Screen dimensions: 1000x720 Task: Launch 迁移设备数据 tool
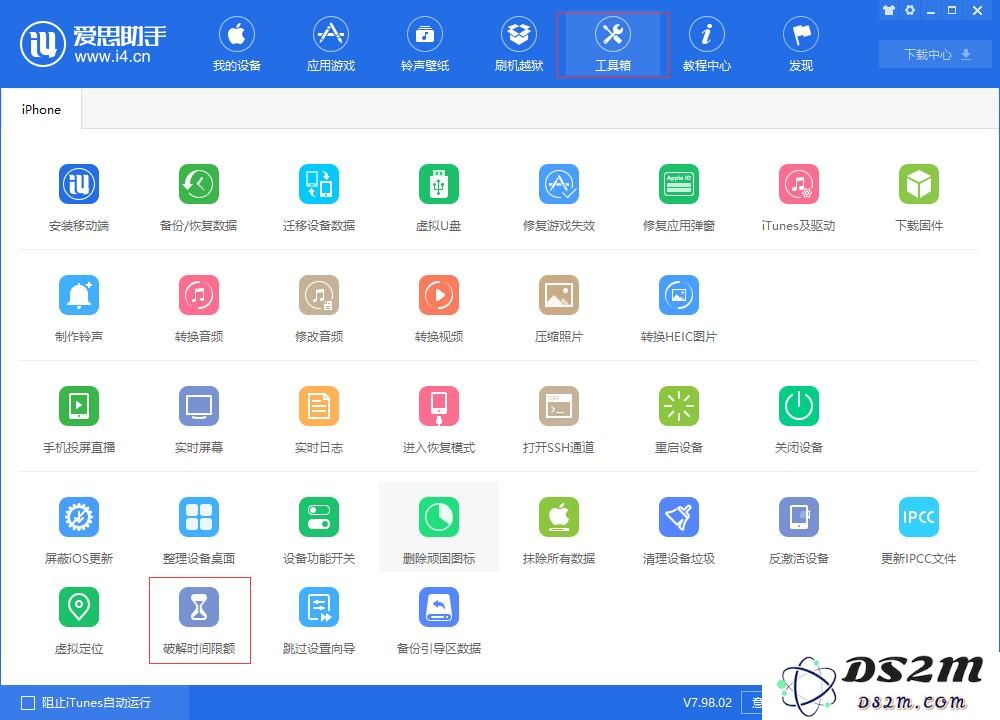click(319, 198)
